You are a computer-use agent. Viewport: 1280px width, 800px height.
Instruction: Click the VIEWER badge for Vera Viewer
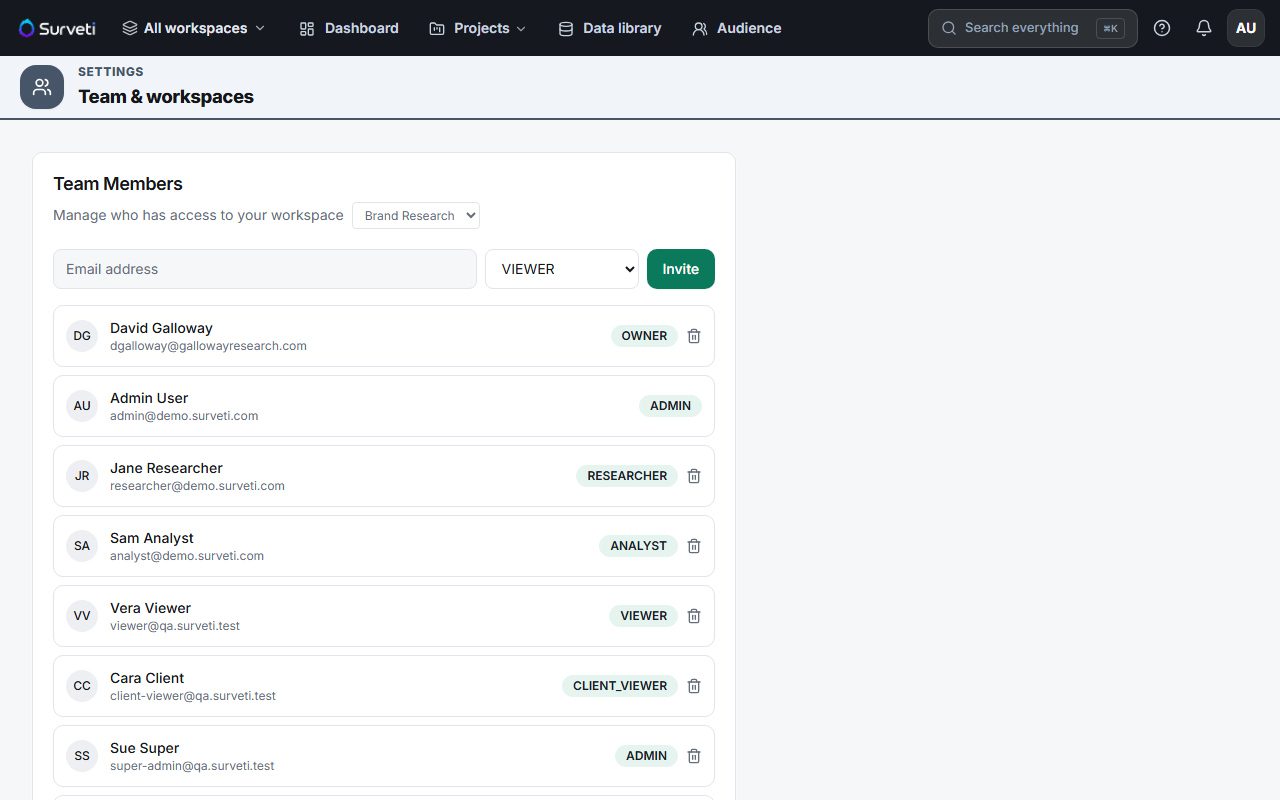tap(643, 616)
